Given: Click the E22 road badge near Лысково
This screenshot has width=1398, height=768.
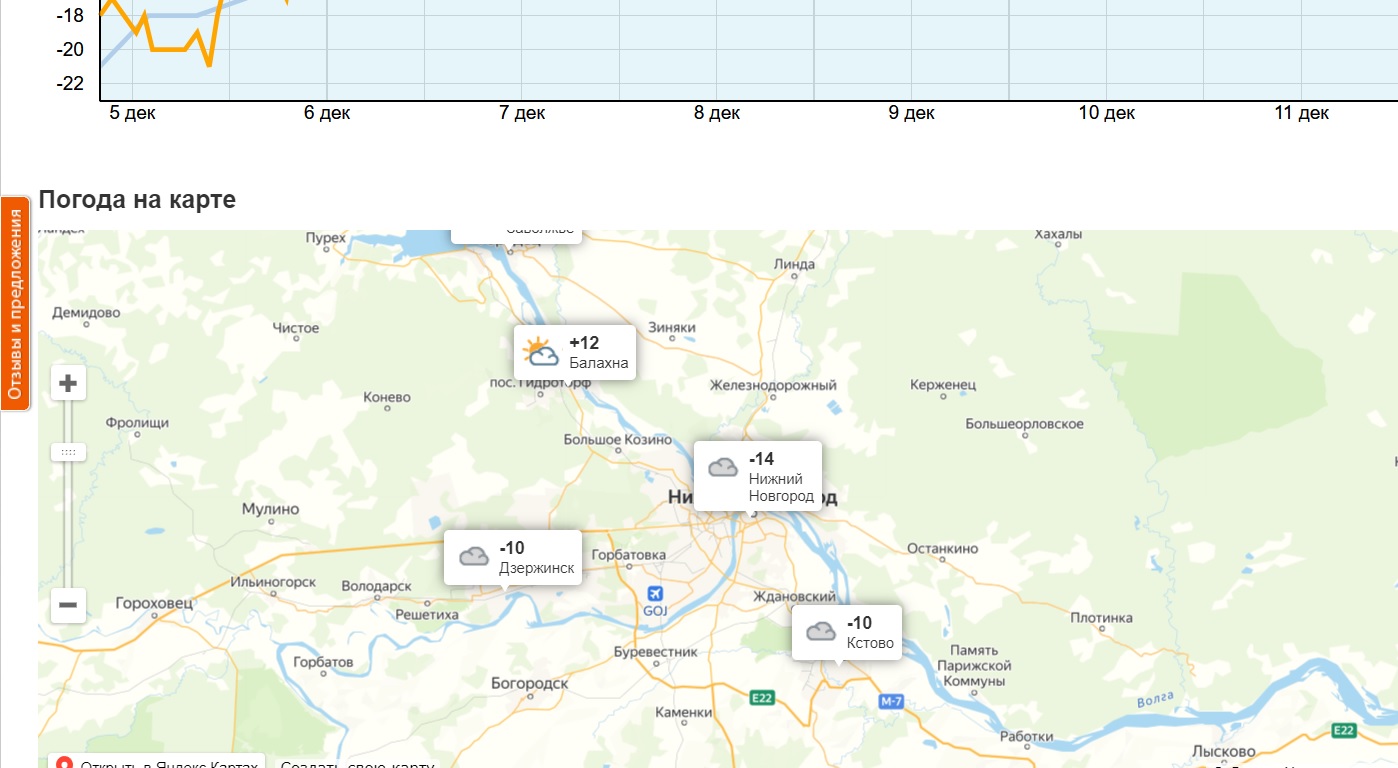Looking at the screenshot, I should [x=1343, y=733].
